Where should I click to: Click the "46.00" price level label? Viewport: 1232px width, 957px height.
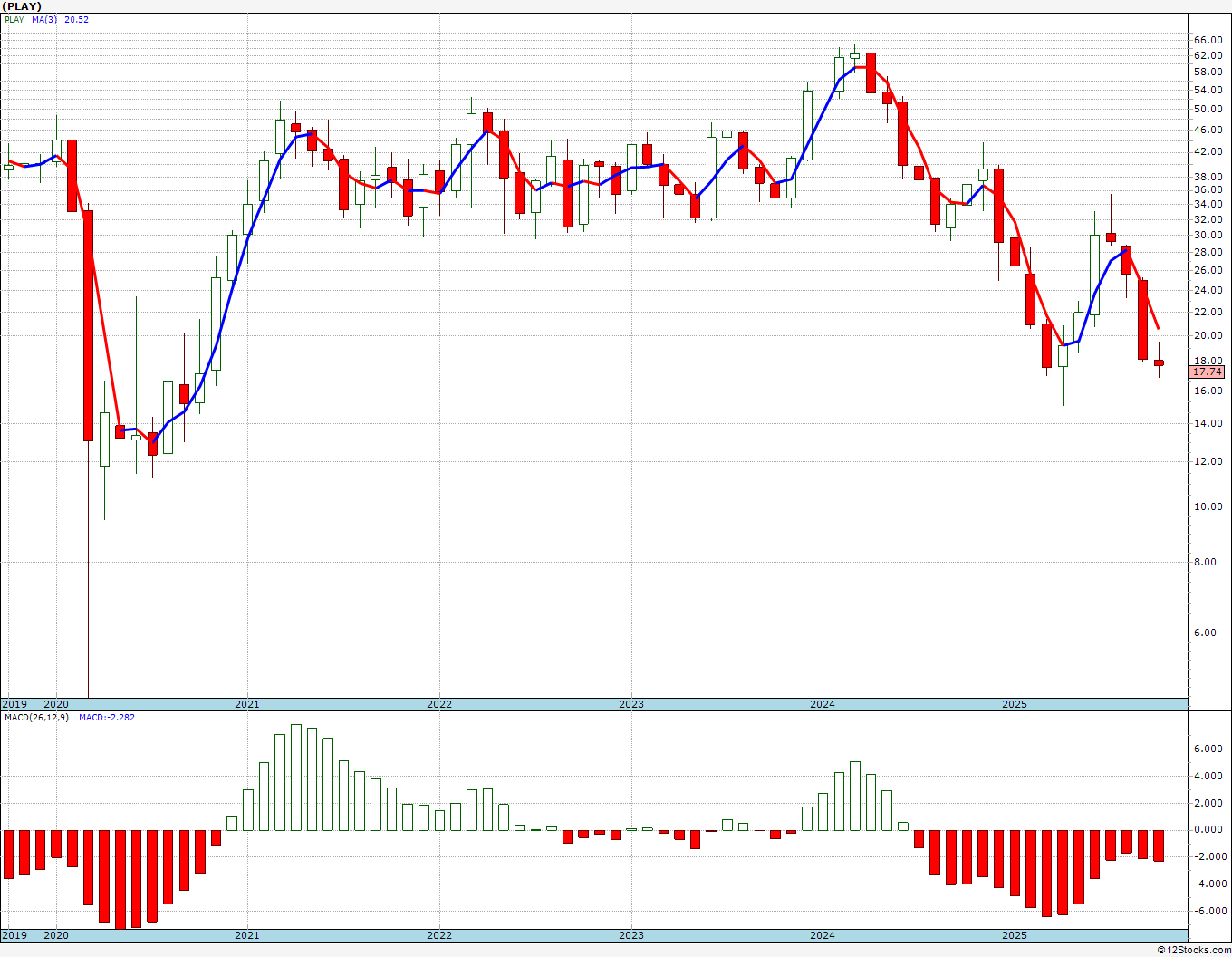tap(1208, 130)
